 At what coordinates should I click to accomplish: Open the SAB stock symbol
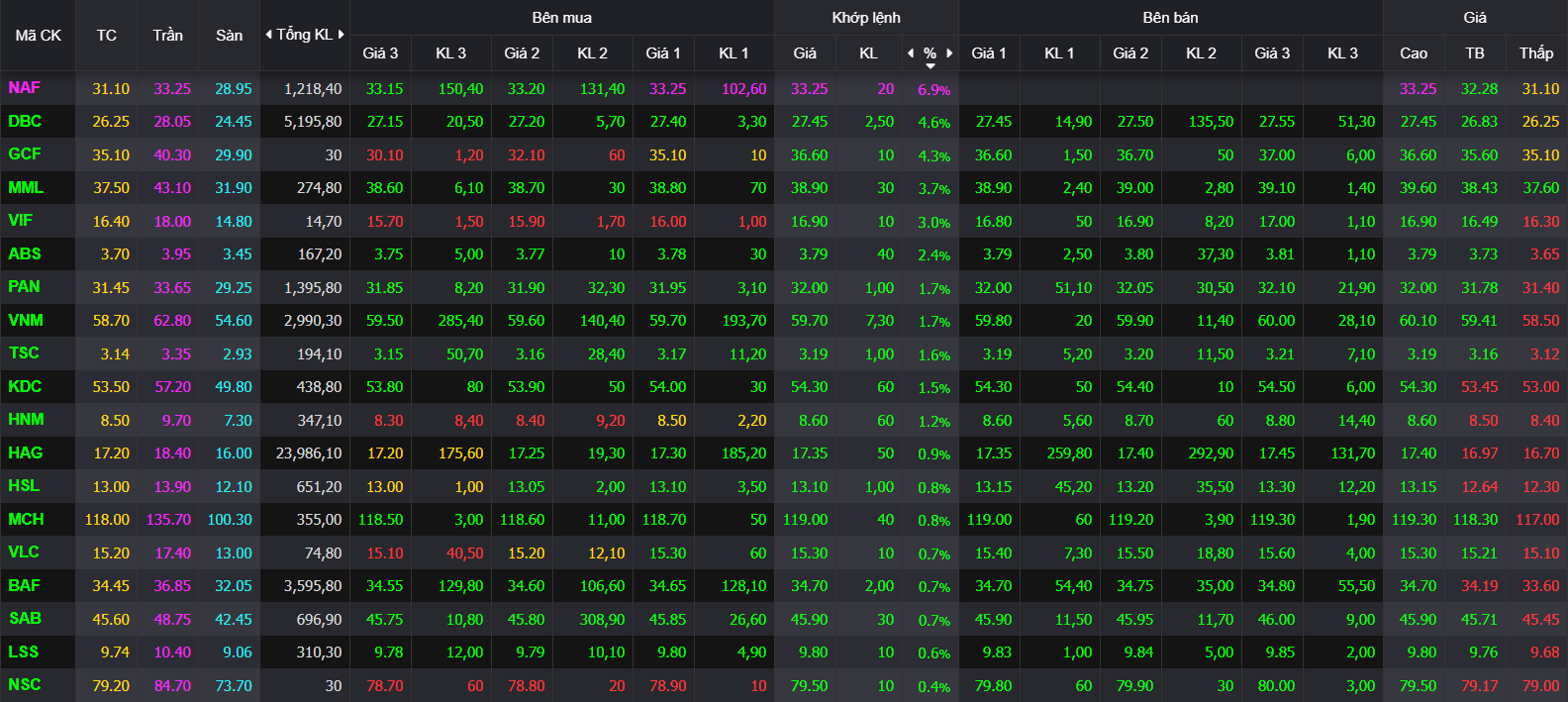(x=25, y=619)
